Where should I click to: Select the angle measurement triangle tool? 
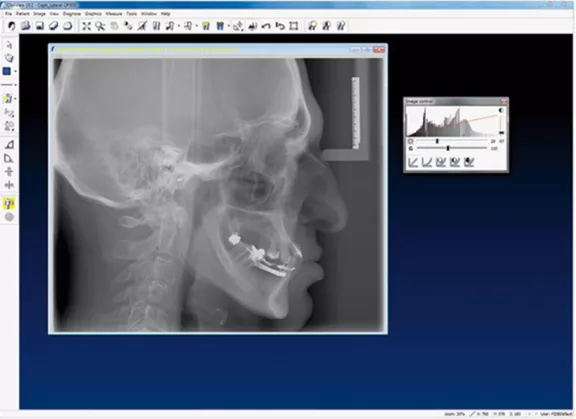[x=9, y=144]
